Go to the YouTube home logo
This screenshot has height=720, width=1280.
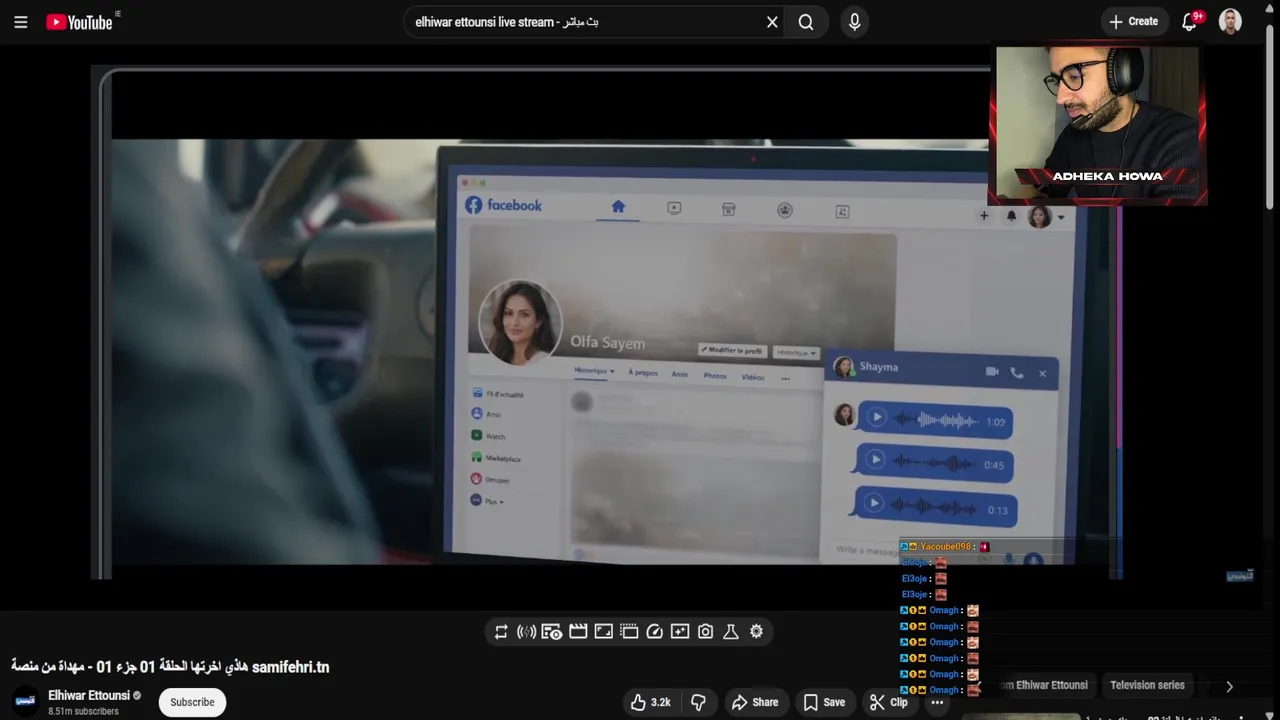[80, 22]
